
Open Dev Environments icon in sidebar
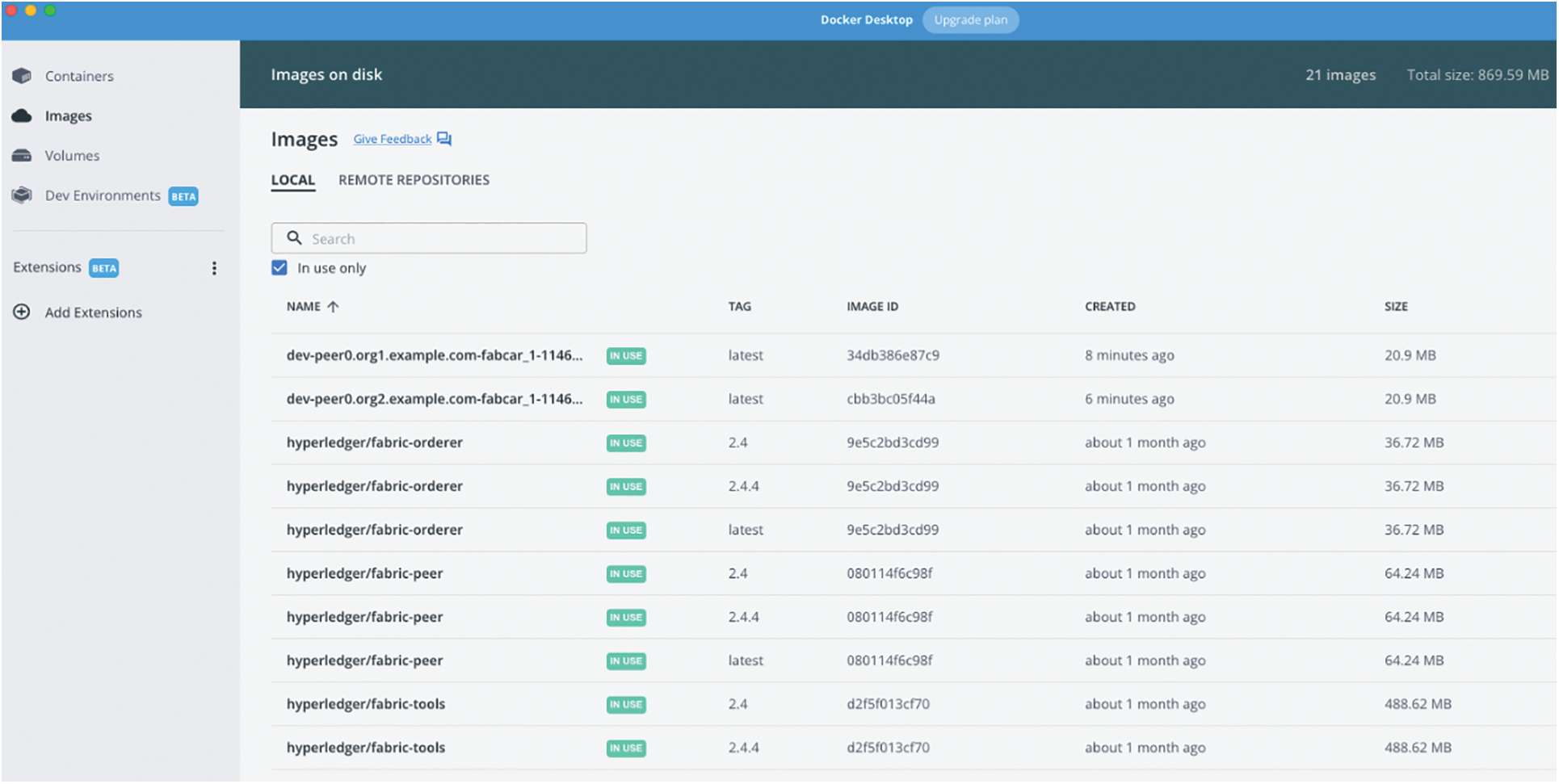pyautogui.click(x=22, y=195)
